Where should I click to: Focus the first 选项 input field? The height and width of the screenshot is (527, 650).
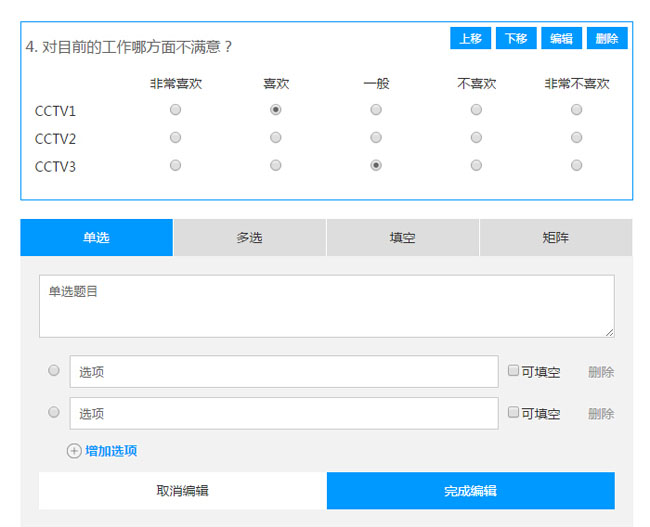284,372
